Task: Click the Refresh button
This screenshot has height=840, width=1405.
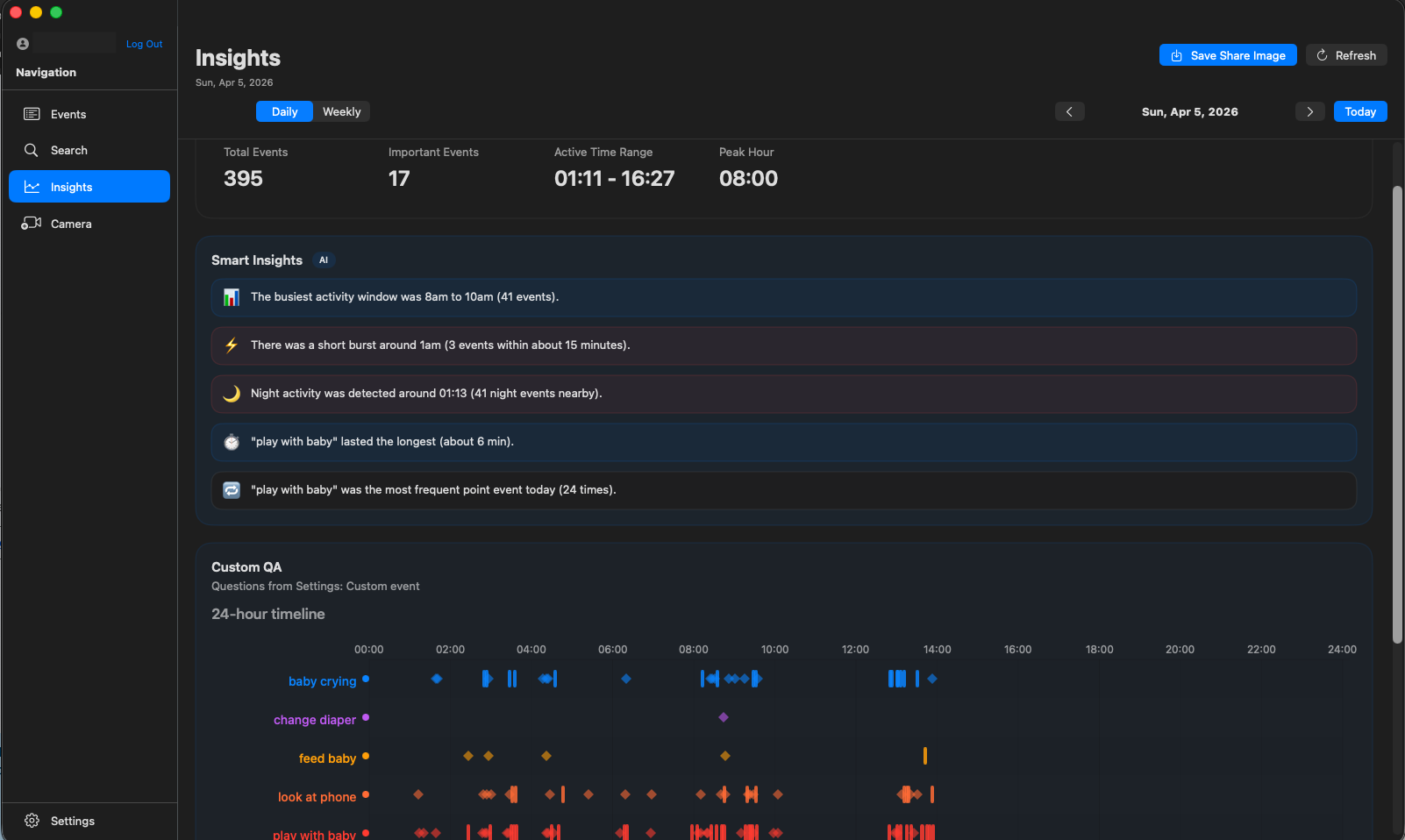Action: point(1346,55)
